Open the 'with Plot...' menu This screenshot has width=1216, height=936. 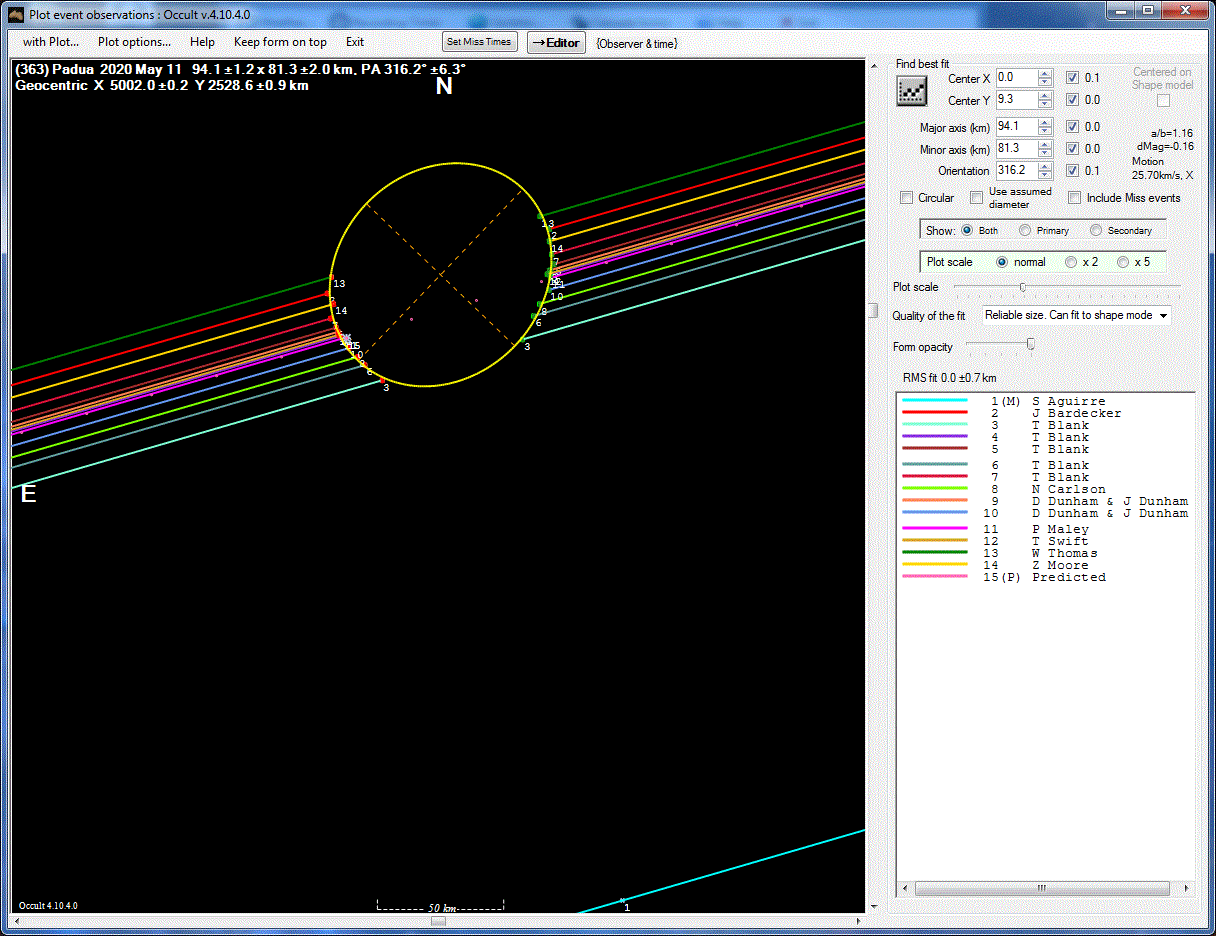coord(51,42)
